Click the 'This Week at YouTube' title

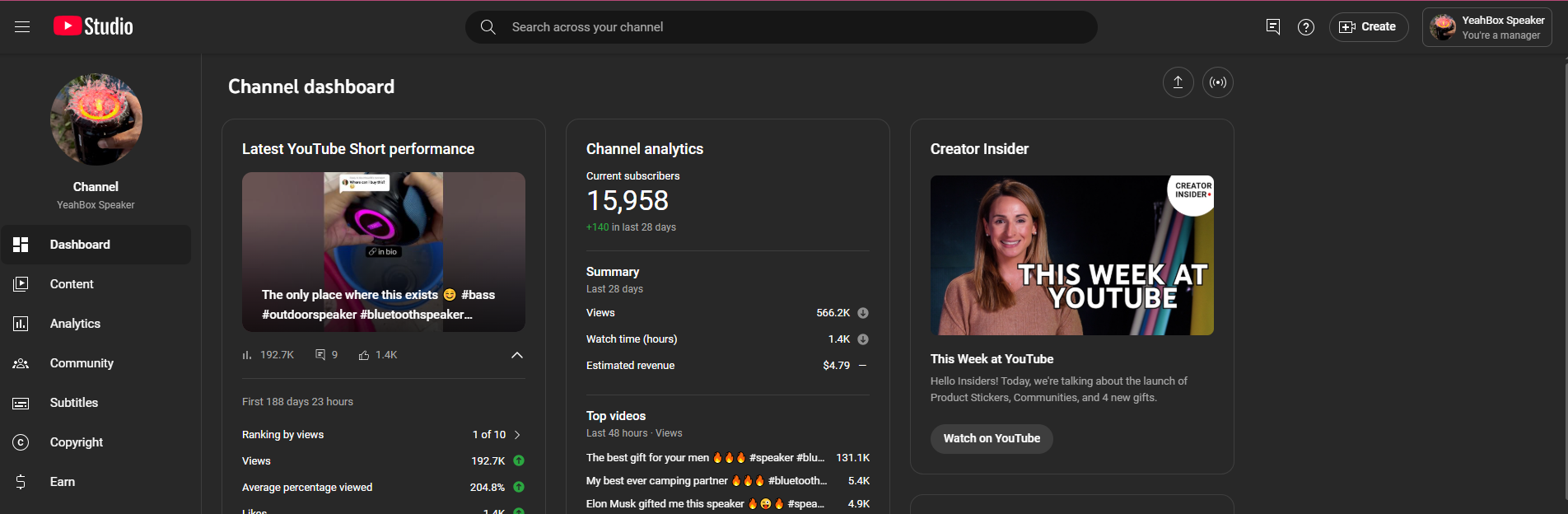(992, 359)
